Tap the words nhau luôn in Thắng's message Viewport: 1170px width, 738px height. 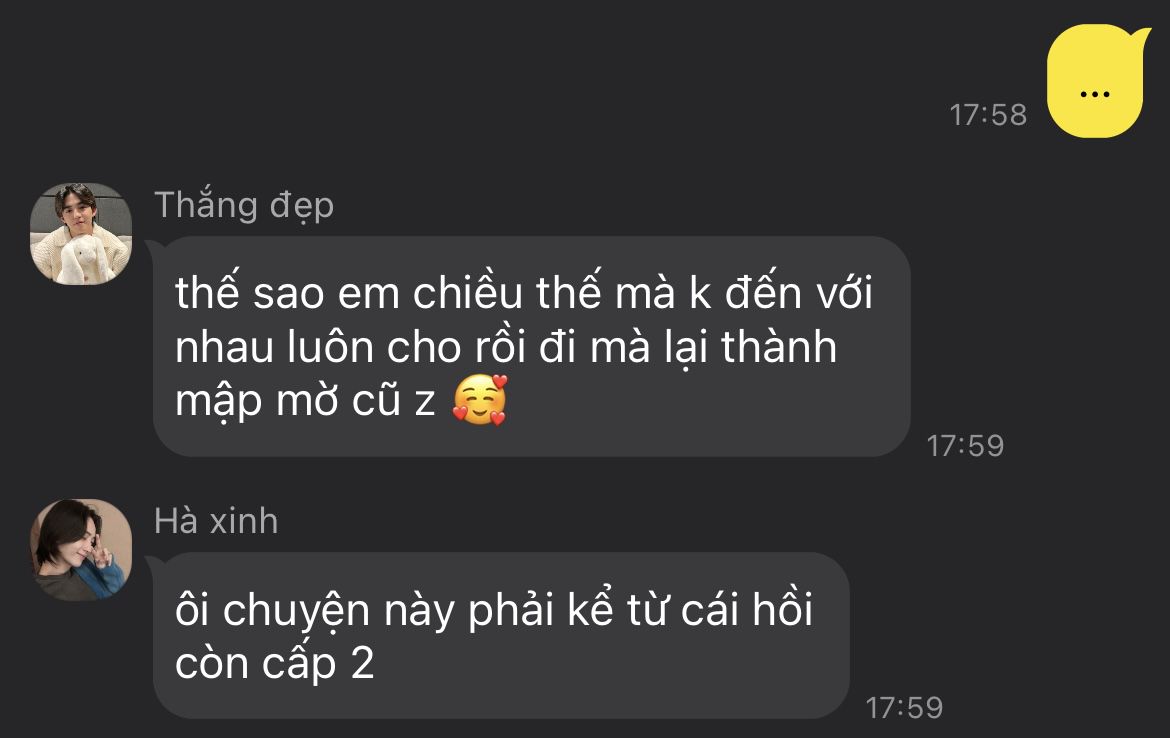pyautogui.click(x=274, y=348)
